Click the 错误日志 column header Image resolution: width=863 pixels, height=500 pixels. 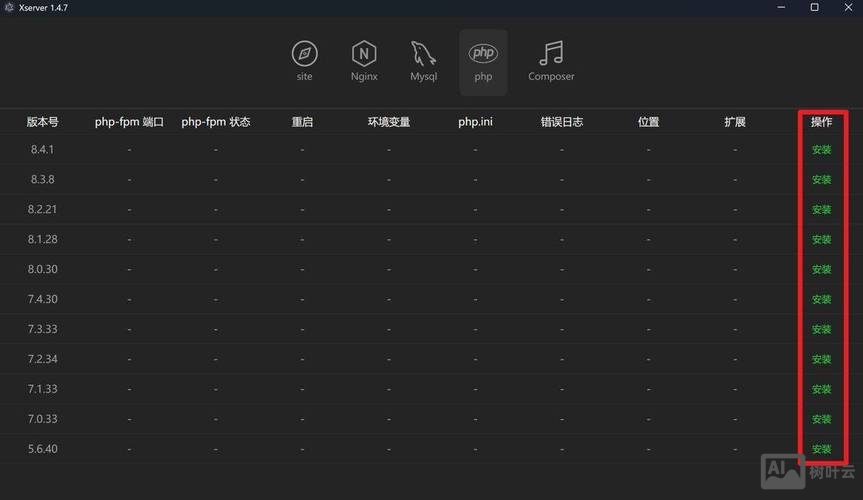tap(561, 122)
